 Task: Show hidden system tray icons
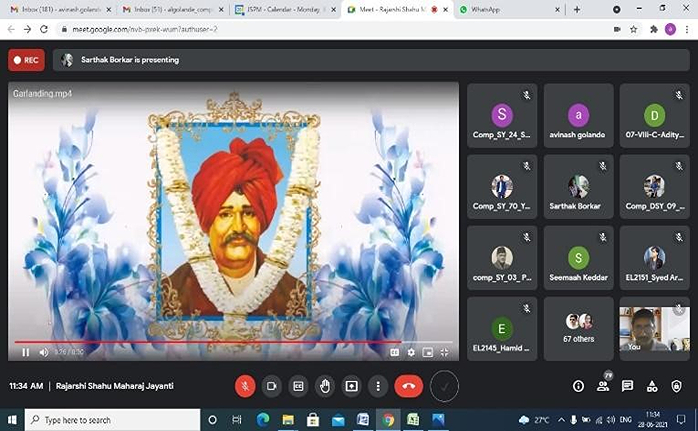click(x=561, y=420)
